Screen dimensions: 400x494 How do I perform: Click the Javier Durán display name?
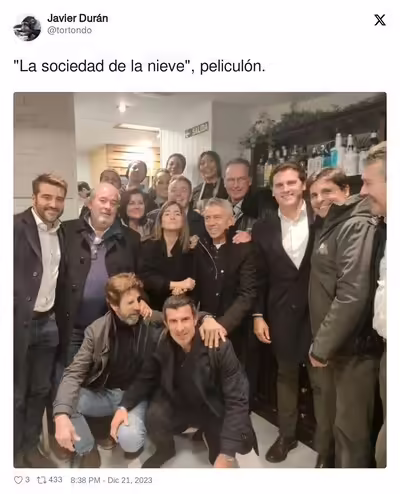pyautogui.click(x=78, y=18)
